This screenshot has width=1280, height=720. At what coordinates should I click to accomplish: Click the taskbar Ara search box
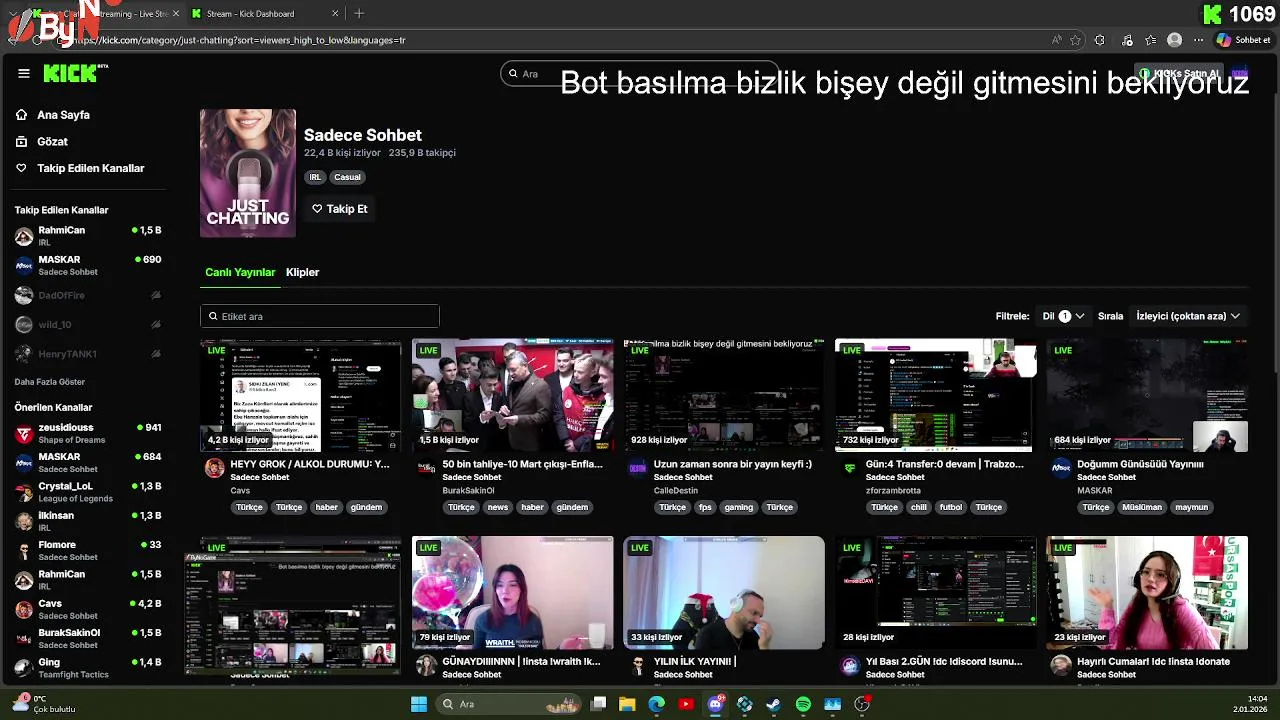coord(507,704)
